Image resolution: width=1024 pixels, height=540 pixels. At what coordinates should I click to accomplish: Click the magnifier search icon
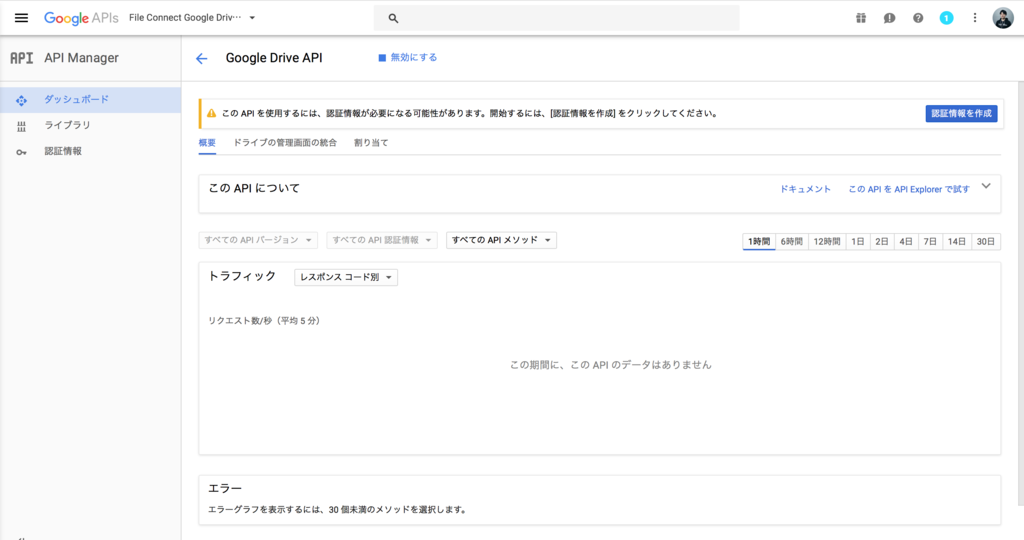(393, 18)
